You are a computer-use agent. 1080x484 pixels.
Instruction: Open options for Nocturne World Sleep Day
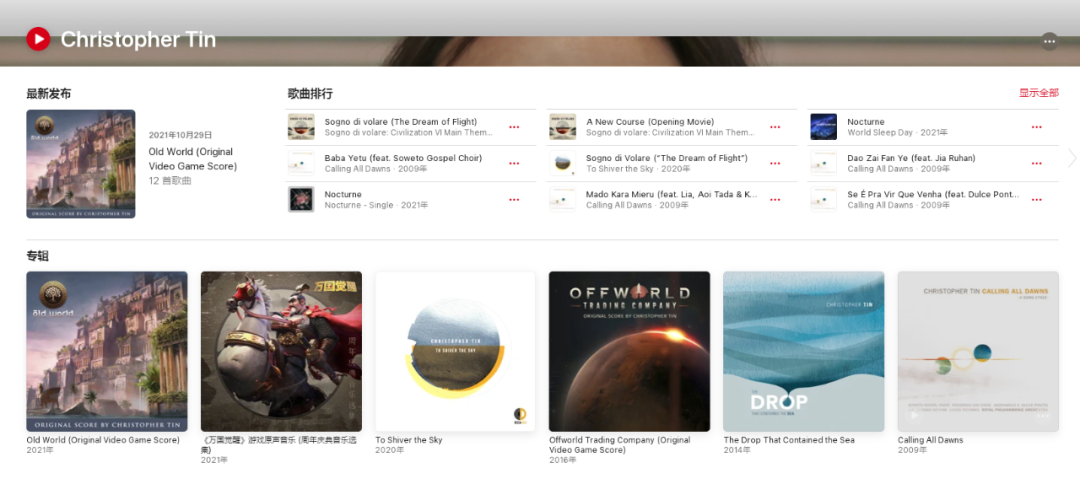coord(1037,127)
